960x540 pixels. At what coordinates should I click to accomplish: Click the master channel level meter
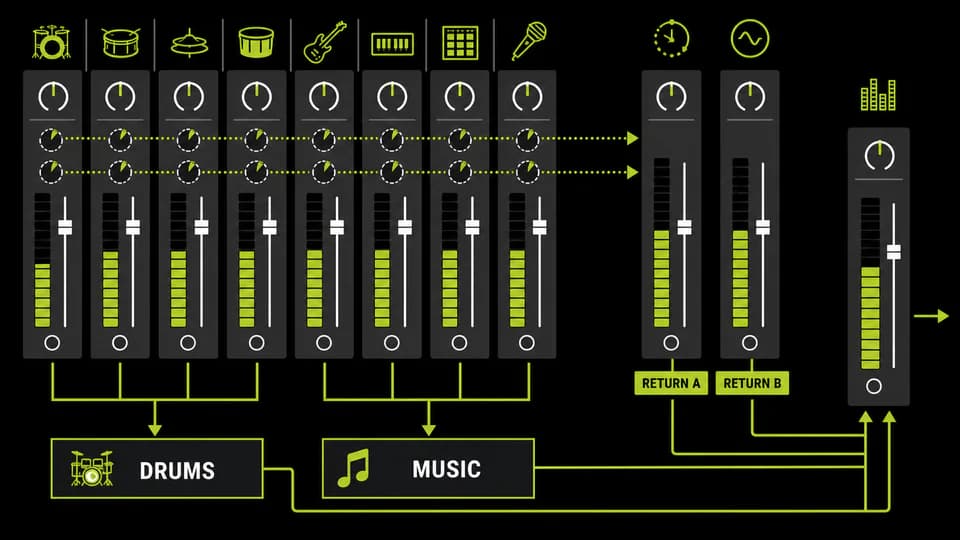871,283
